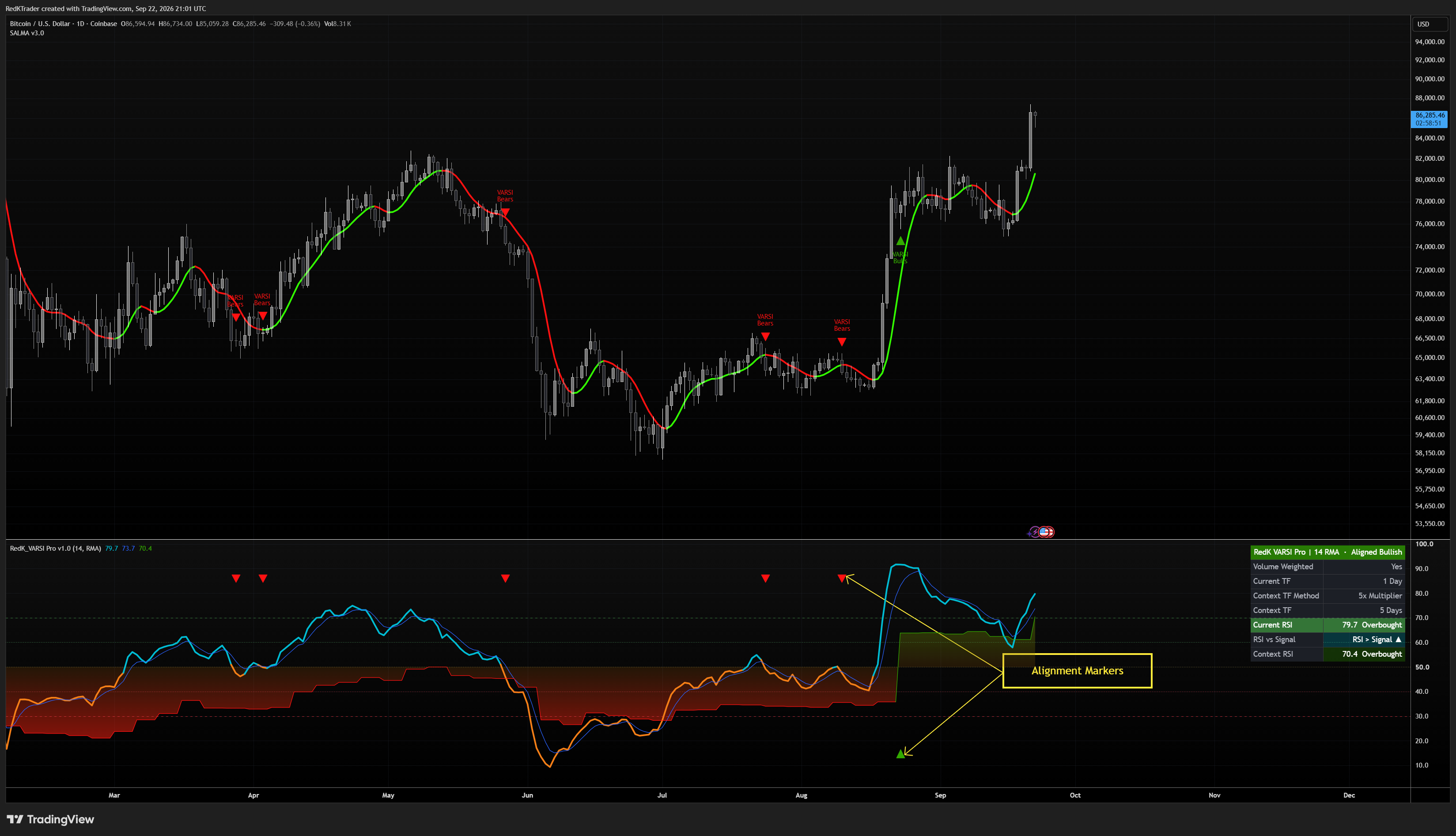Click the 1D interval in the chart title
Viewport: 1456px width, 836px height.
80,23
